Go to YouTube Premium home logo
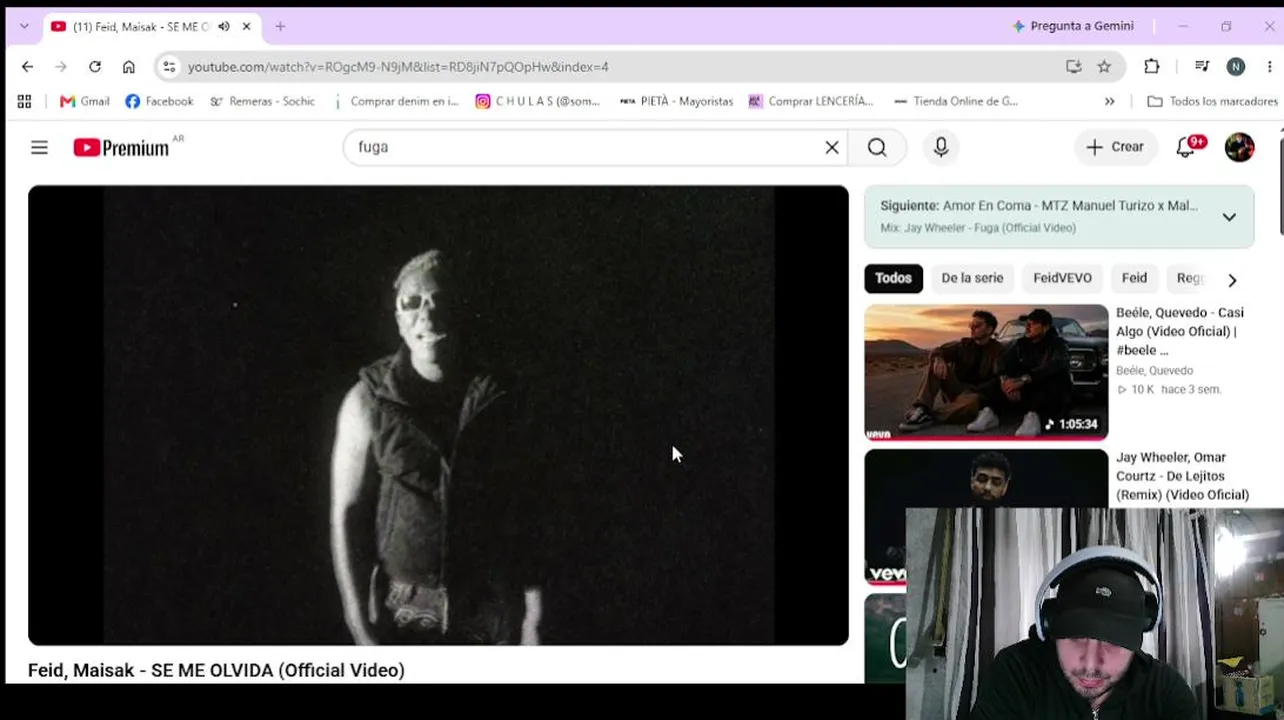This screenshot has width=1284, height=720. coord(121,148)
